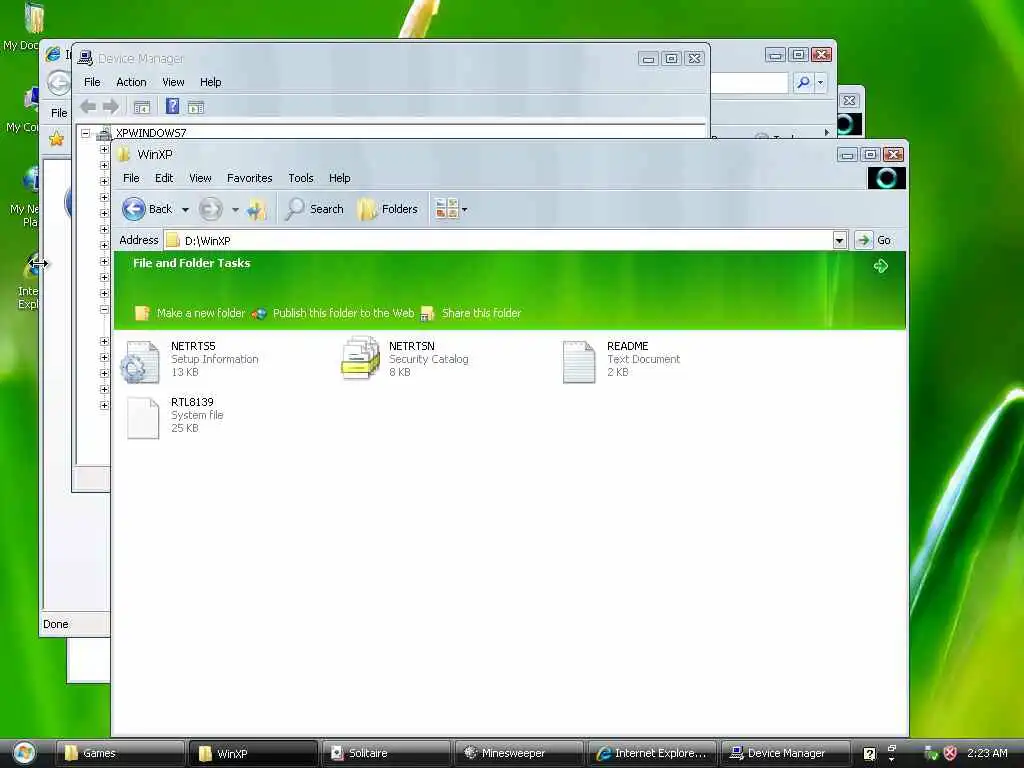1024x768 pixels.
Task: Open the Views icon in WinXP toolbar
Action: tap(447, 209)
